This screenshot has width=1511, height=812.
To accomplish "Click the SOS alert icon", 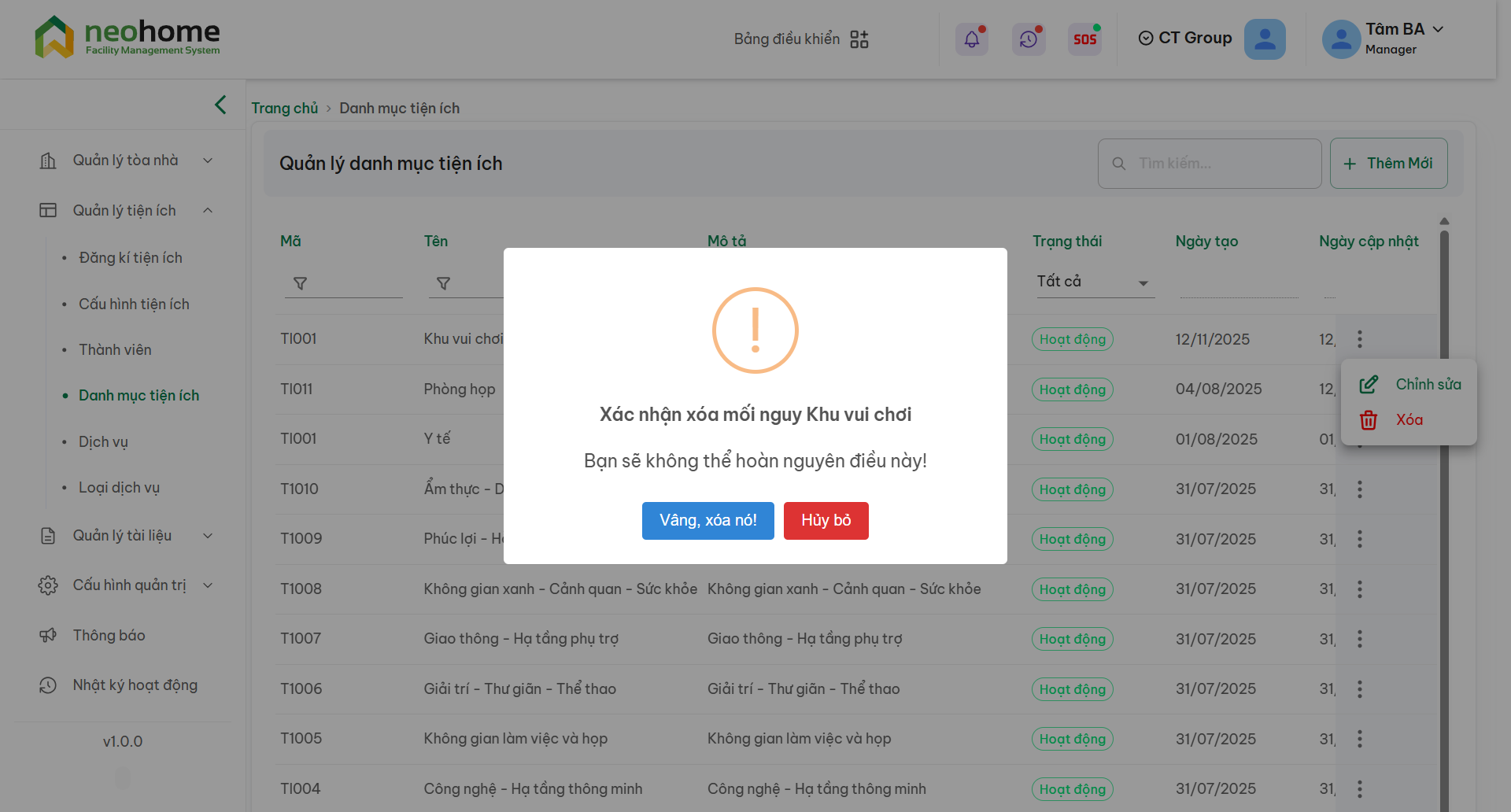I will 1084,39.
